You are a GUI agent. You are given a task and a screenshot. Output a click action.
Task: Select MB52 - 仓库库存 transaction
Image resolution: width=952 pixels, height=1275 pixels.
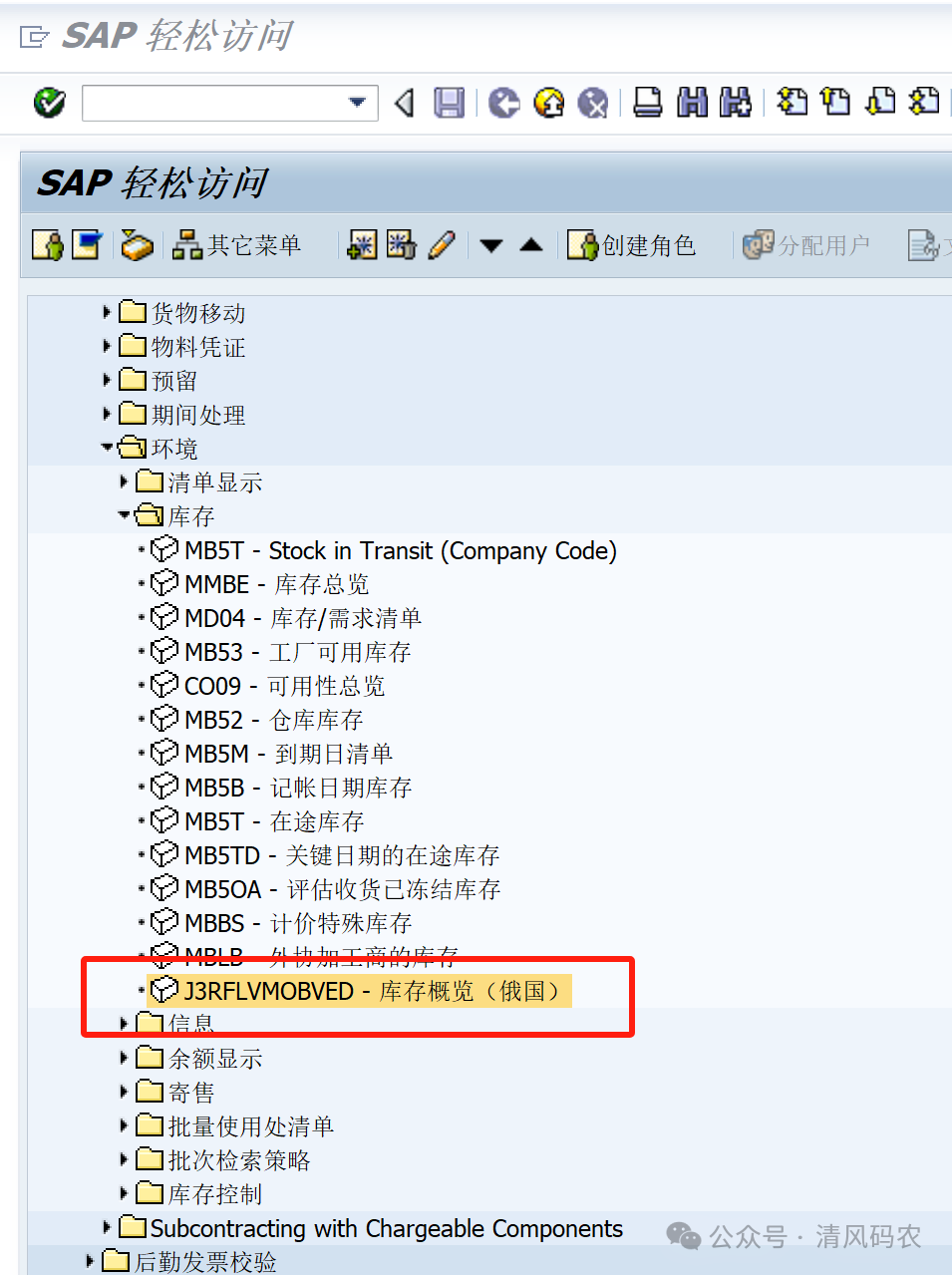[273, 720]
